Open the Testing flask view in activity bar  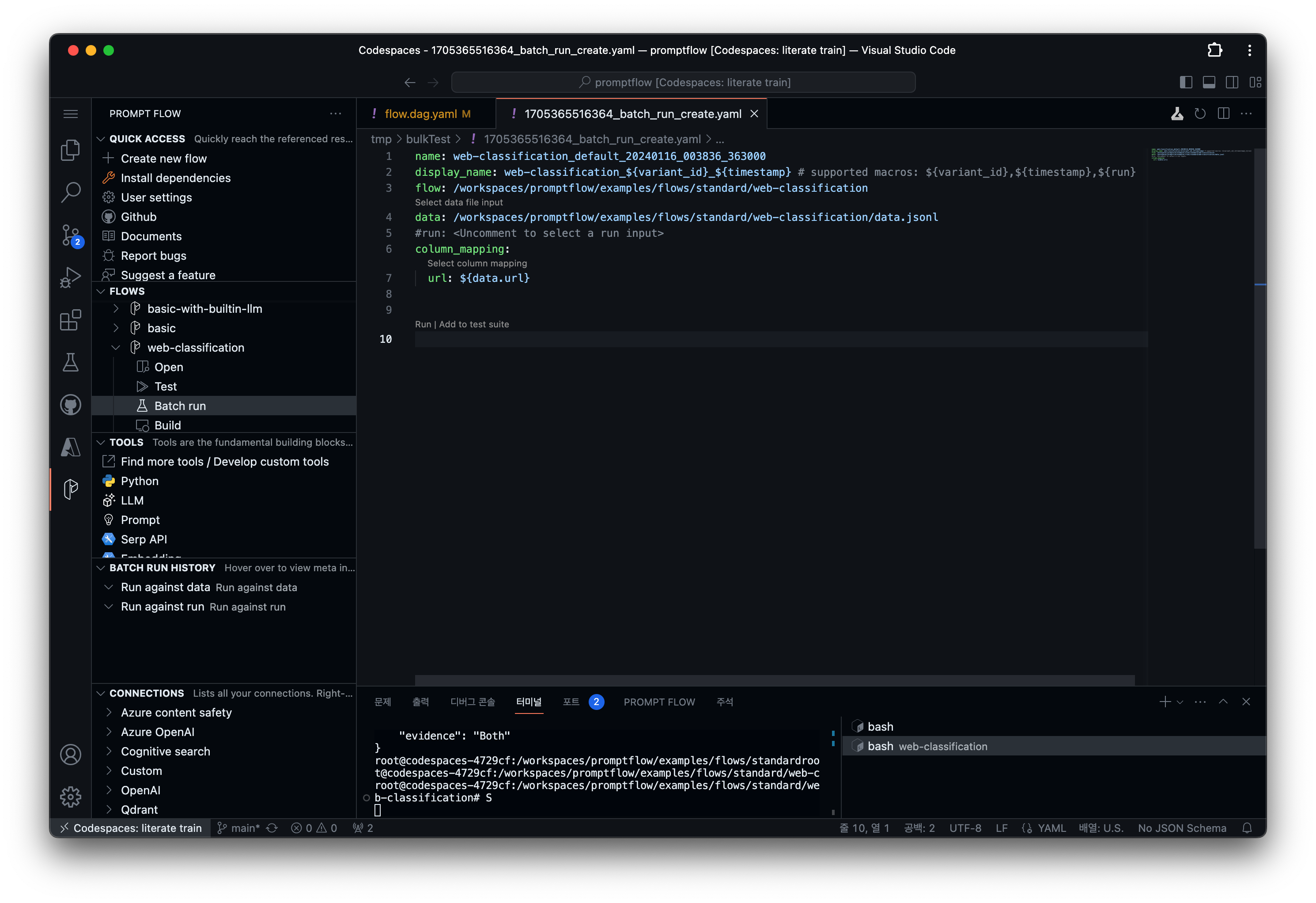pyautogui.click(x=70, y=363)
